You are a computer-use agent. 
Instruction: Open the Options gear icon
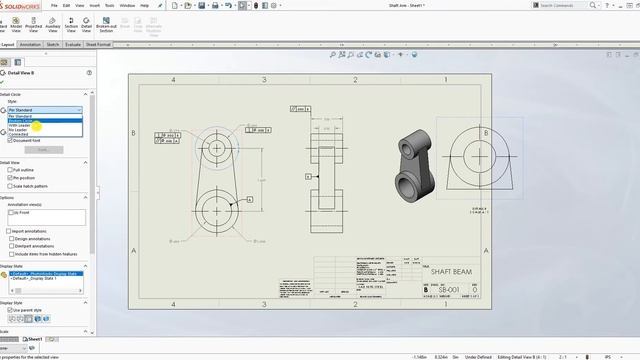(x=274, y=6)
